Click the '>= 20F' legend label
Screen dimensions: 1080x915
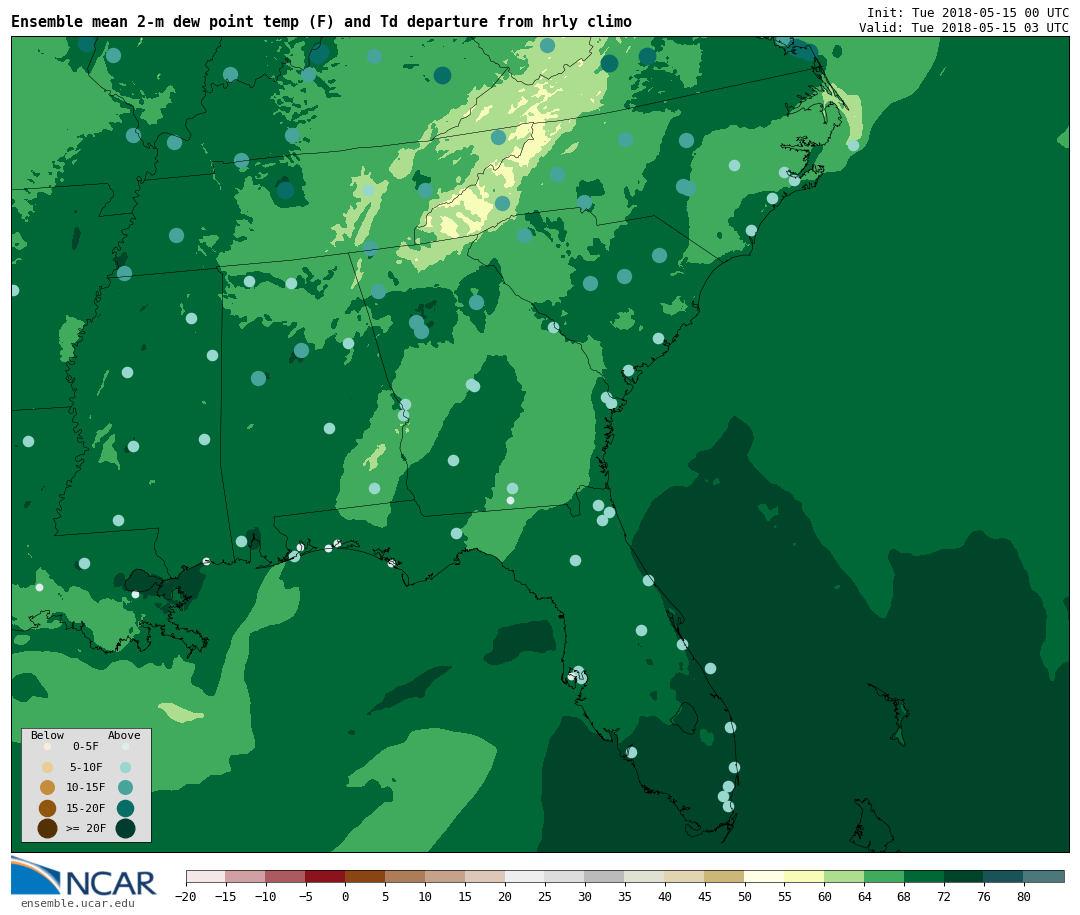[x=86, y=828]
